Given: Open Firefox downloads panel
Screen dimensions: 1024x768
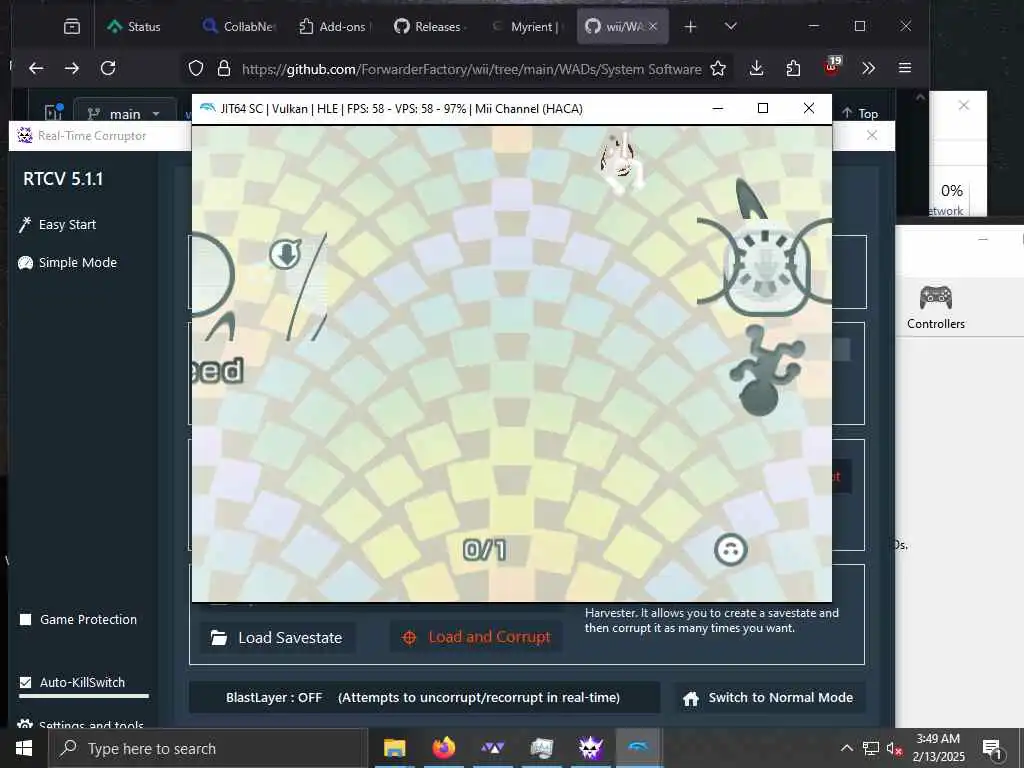Looking at the screenshot, I should click(x=756, y=68).
